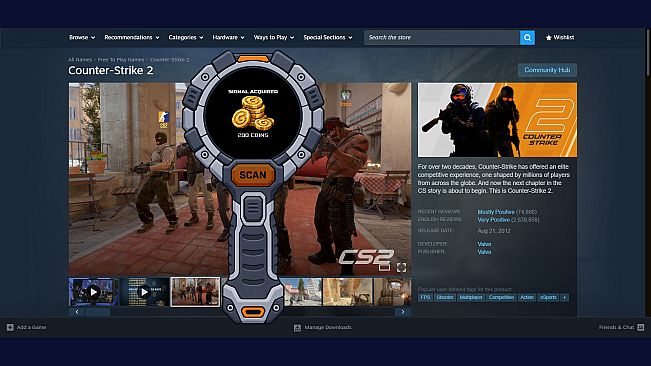The height and width of the screenshot is (366, 651).
Task: Expand the Categories dropdown
Action: pos(186,37)
